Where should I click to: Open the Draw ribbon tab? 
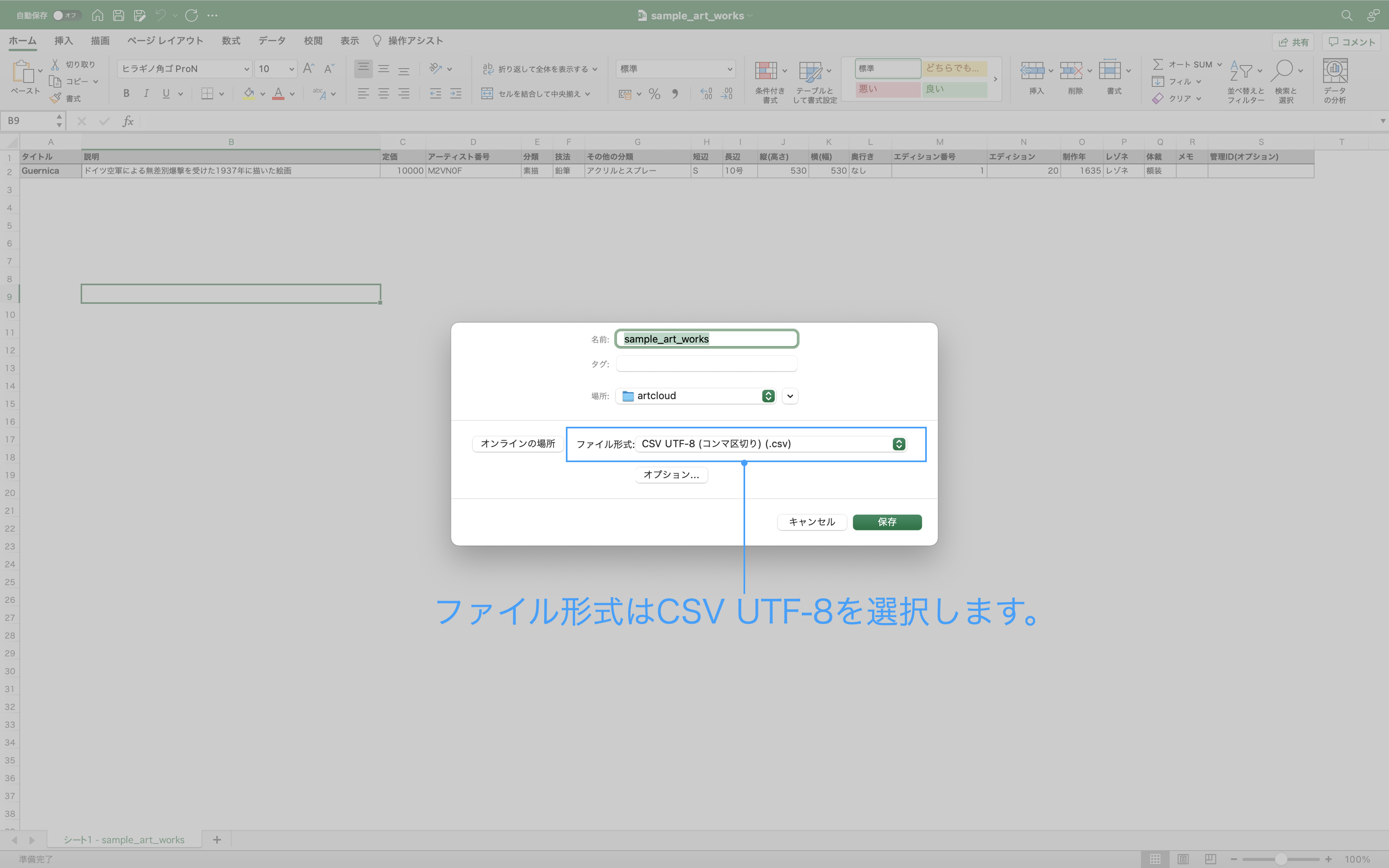[100, 41]
